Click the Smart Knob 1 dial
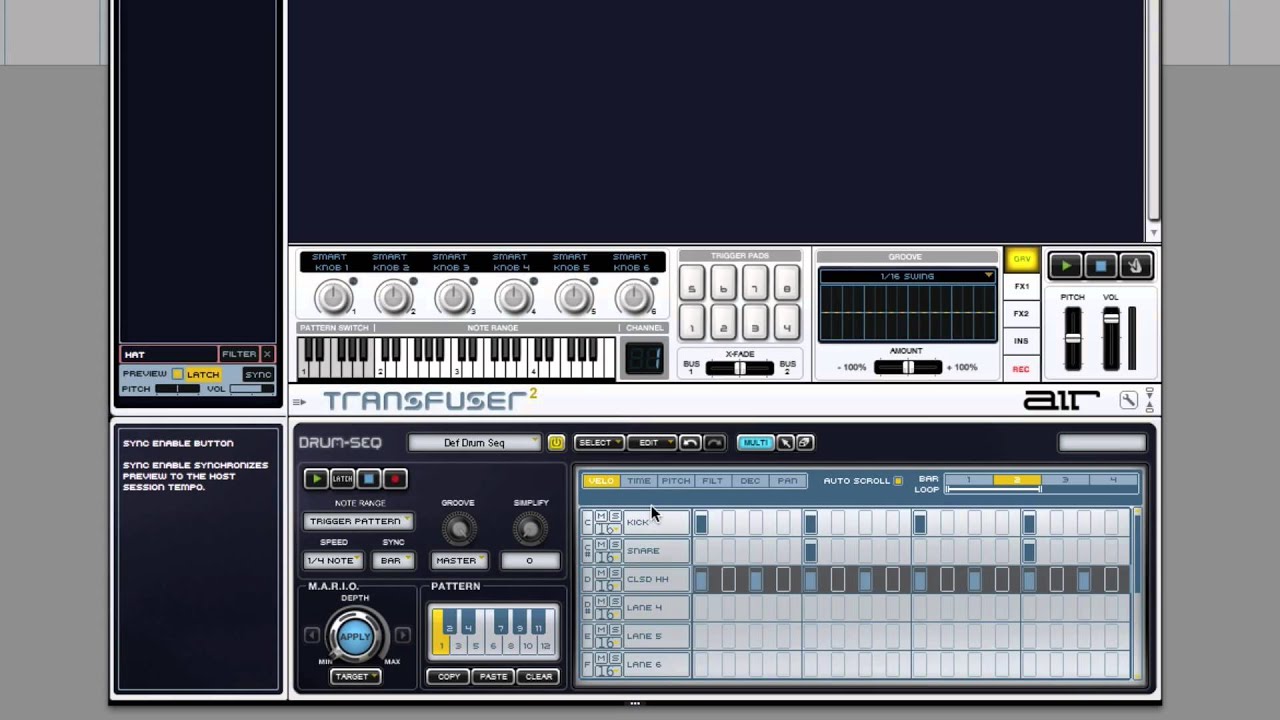The image size is (1280, 720). click(x=334, y=297)
